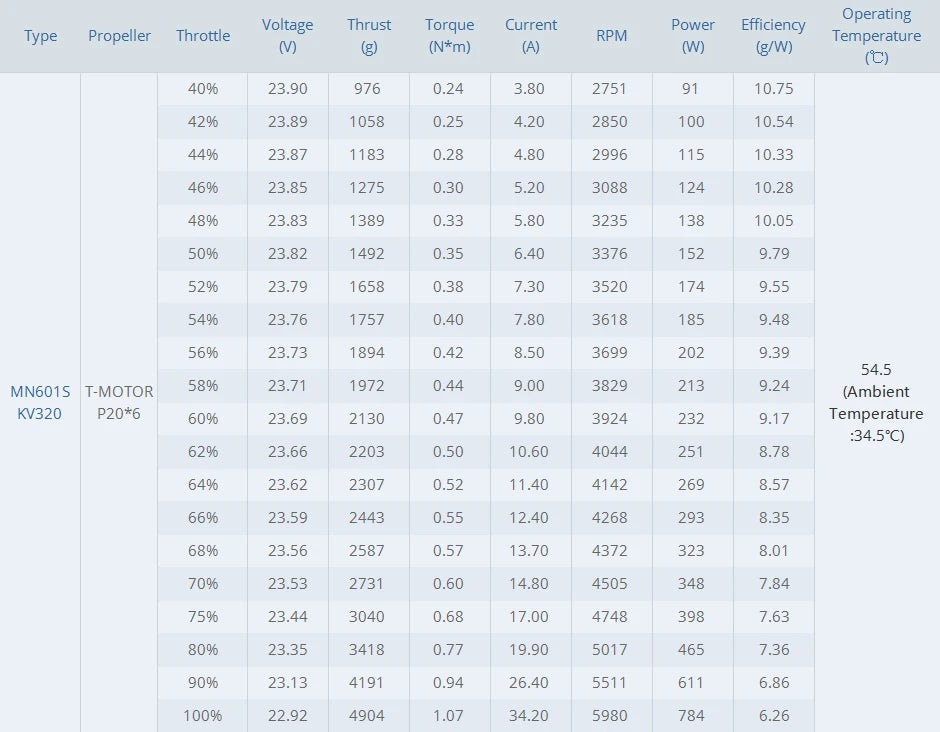Click the 10.75 efficiency value

coord(773,89)
